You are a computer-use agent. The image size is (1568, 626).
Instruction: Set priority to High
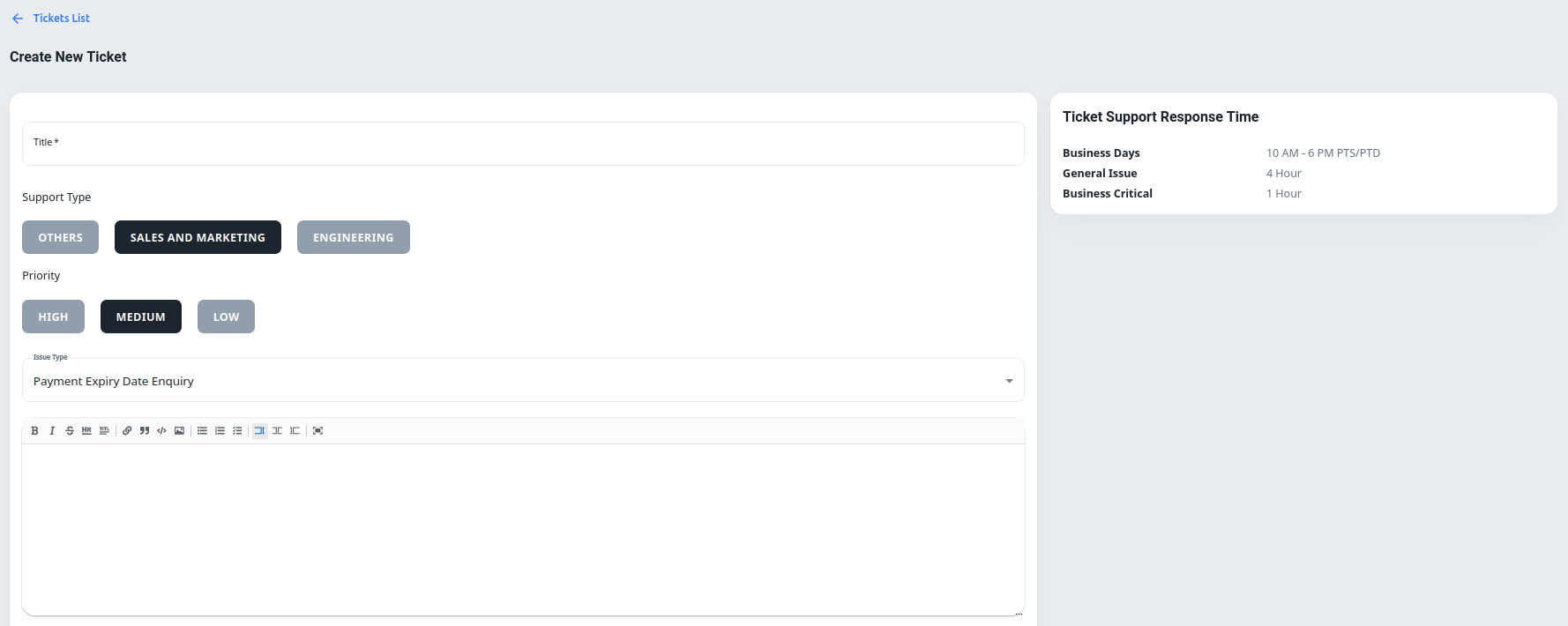point(53,317)
